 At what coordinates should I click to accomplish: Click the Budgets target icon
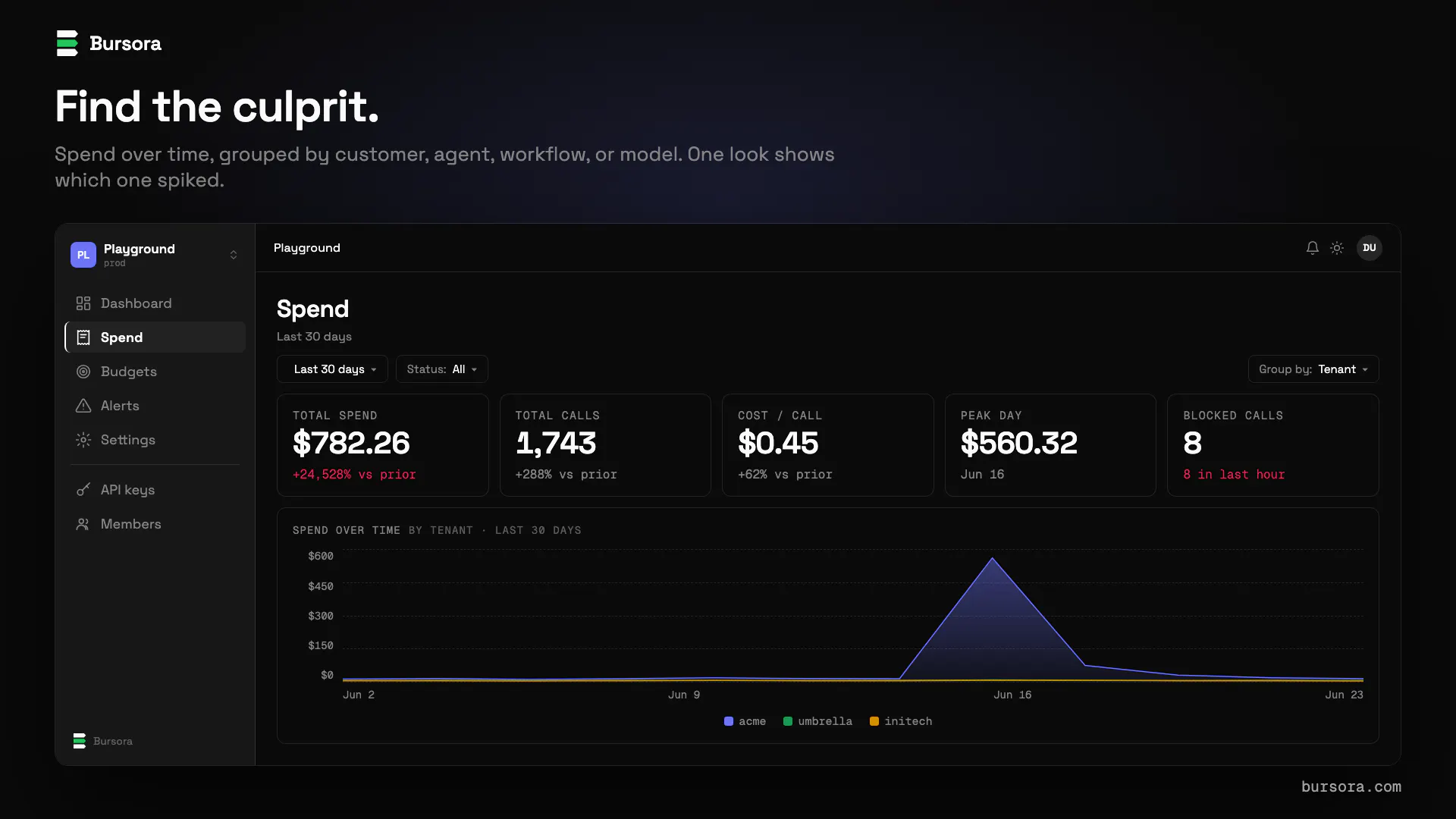83,372
